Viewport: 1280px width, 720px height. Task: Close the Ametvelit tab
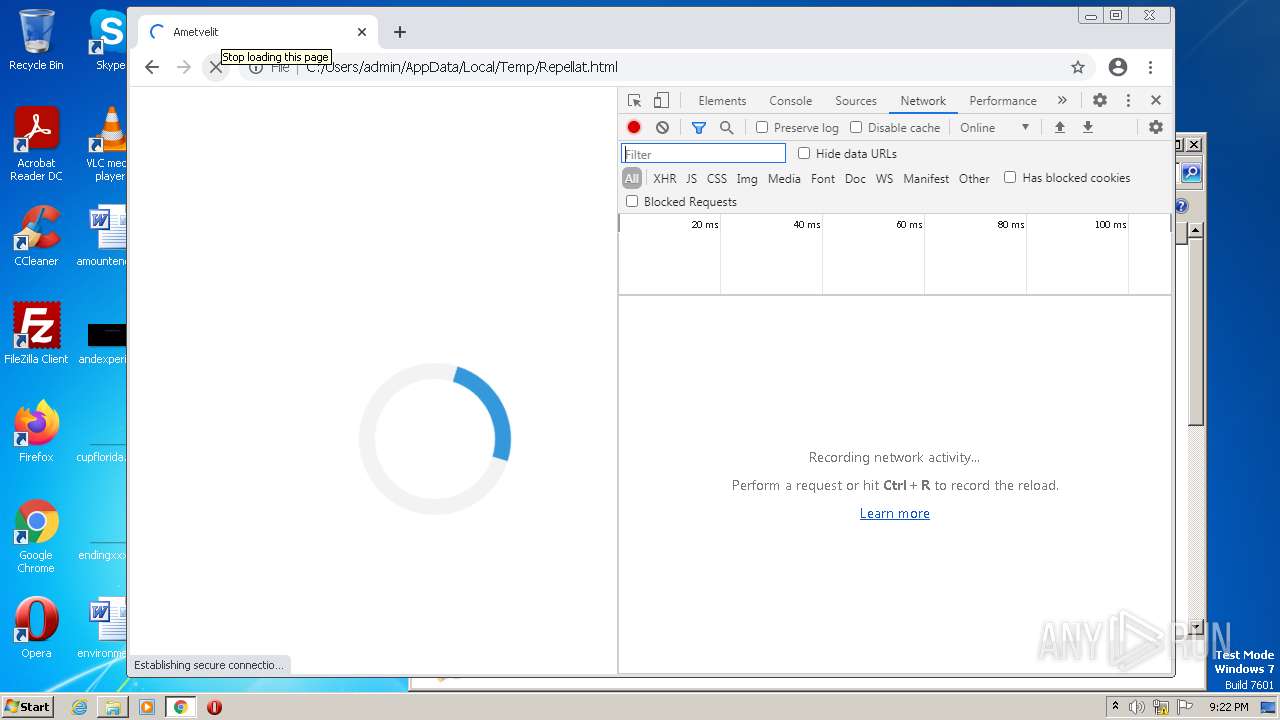(x=362, y=32)
